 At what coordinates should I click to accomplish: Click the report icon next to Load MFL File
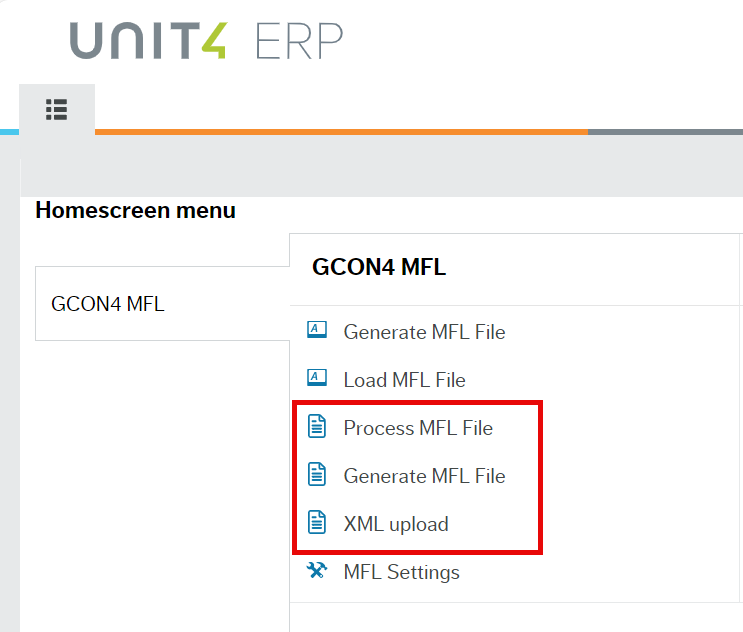[317, 379]
